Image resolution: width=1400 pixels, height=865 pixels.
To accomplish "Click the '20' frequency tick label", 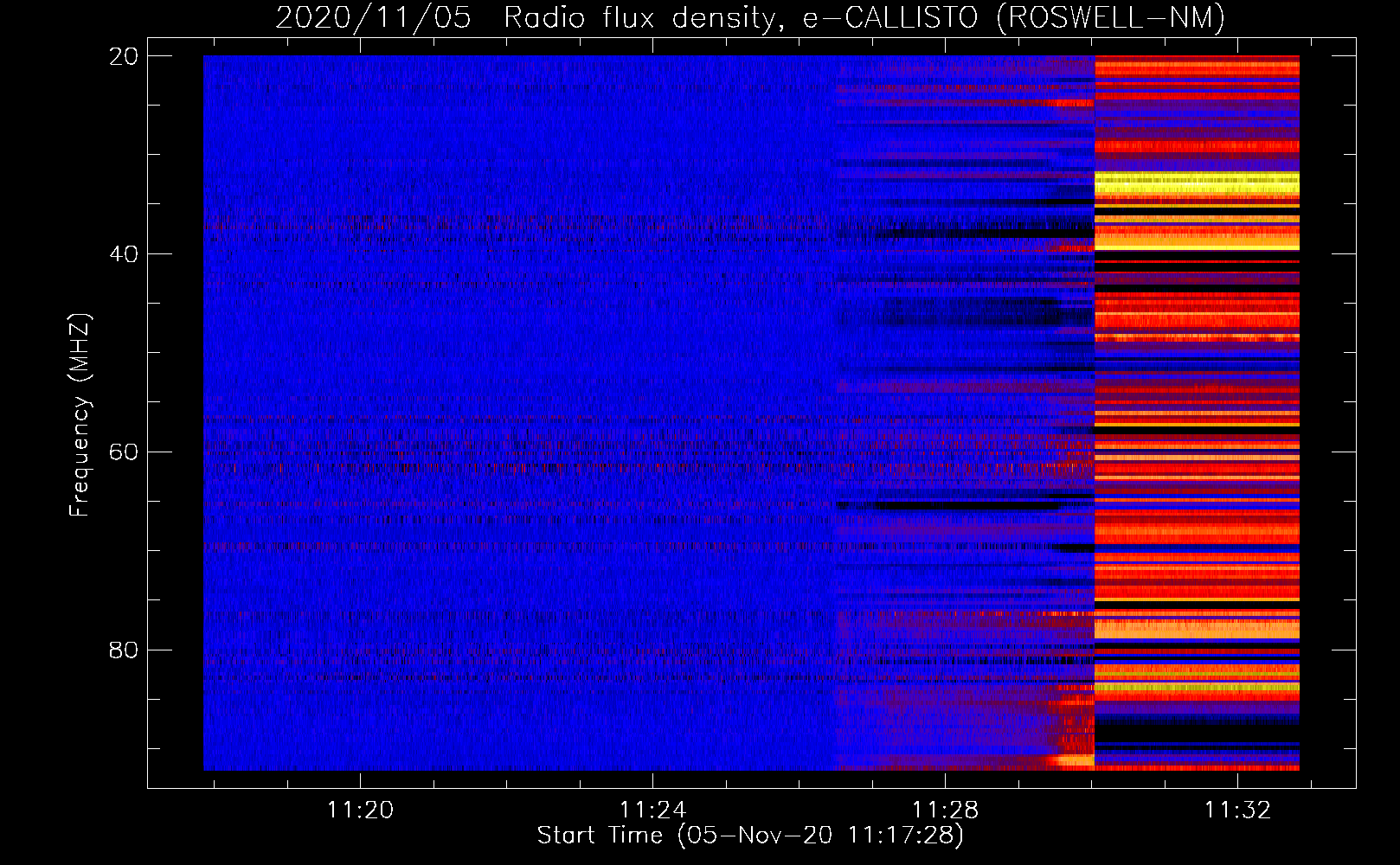I will tap(124, 56).
